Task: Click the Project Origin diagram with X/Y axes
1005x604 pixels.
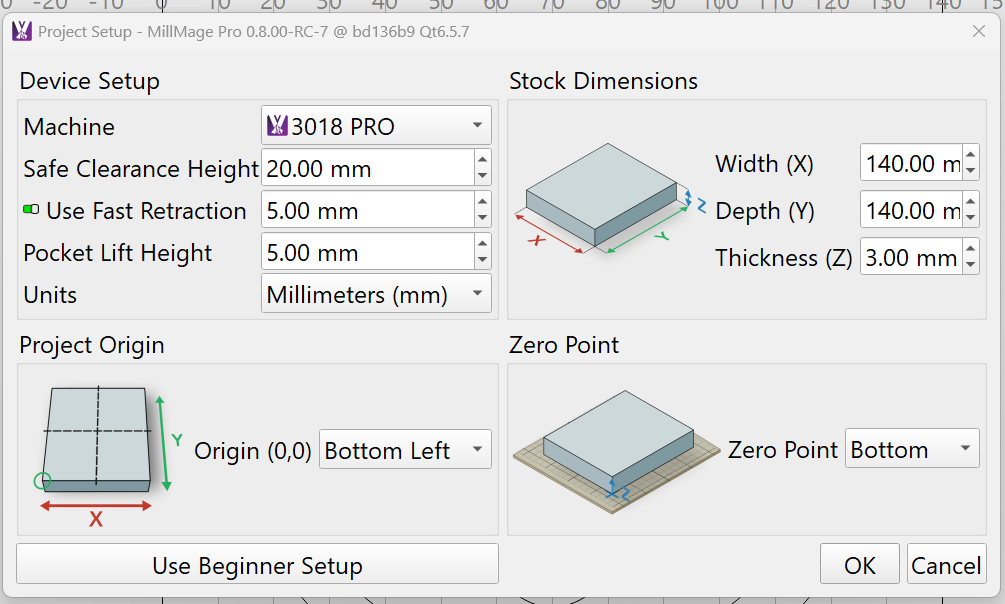Action: 109,455
